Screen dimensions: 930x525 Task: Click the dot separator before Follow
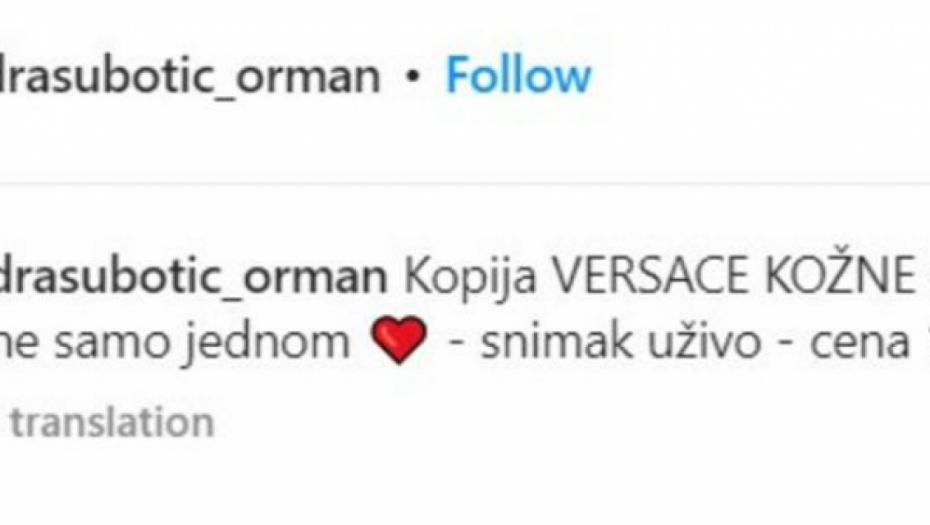point(413,77)
